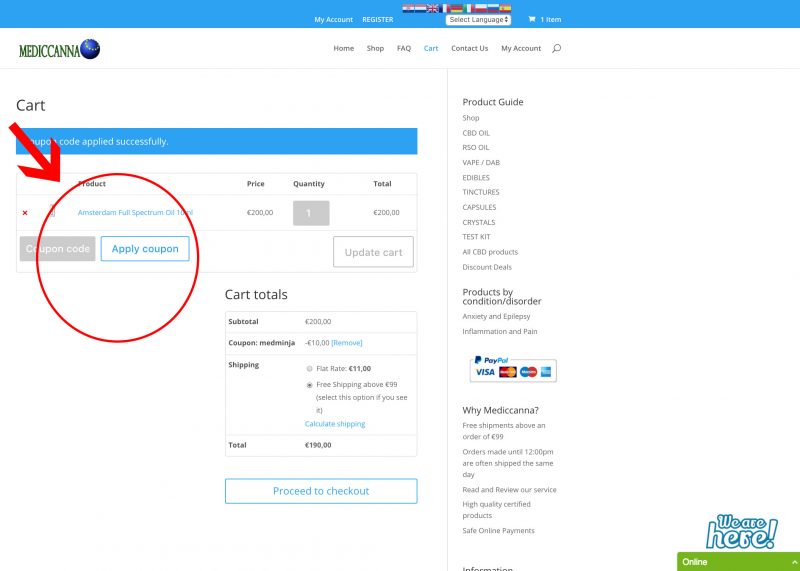800x571 pixels.
Task: Click My Account in blue top bar
Action: point(333,19)
